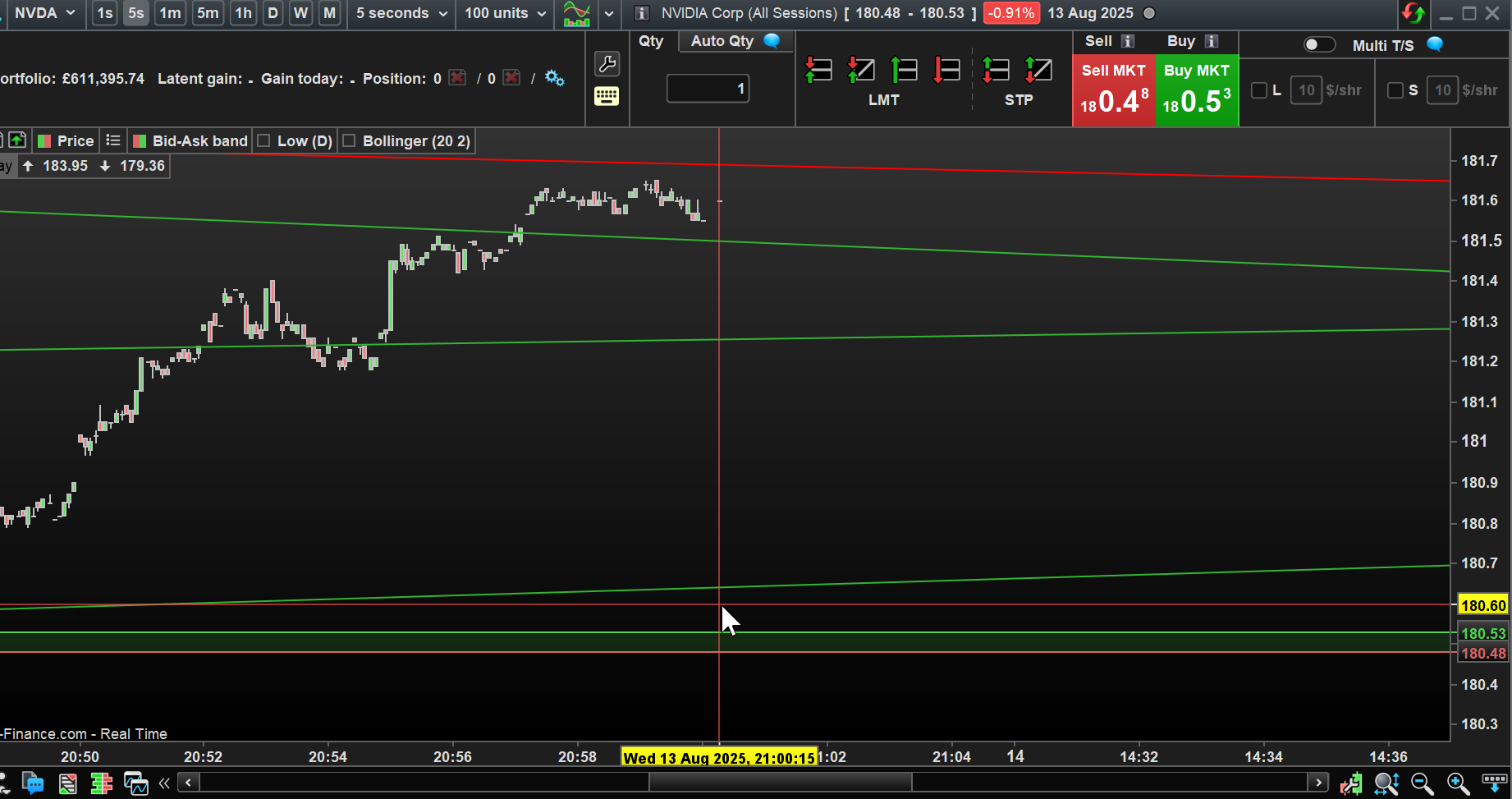This screenshot has width=1512, height=799.
Task: Open the Price legend list icon
Action: (113, 140)
